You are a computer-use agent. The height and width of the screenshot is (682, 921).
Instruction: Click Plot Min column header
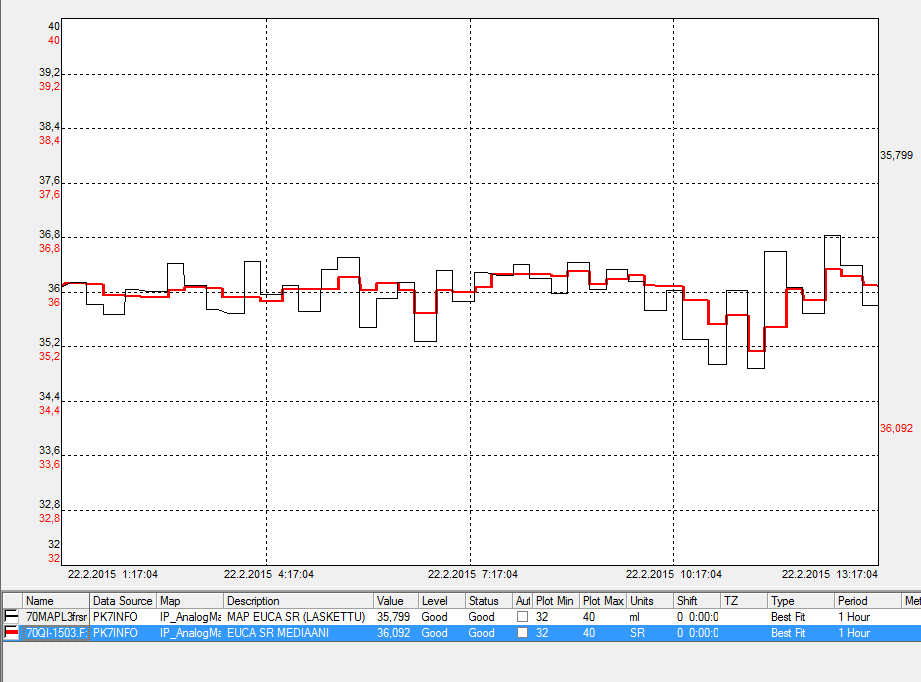coord(556,601)
